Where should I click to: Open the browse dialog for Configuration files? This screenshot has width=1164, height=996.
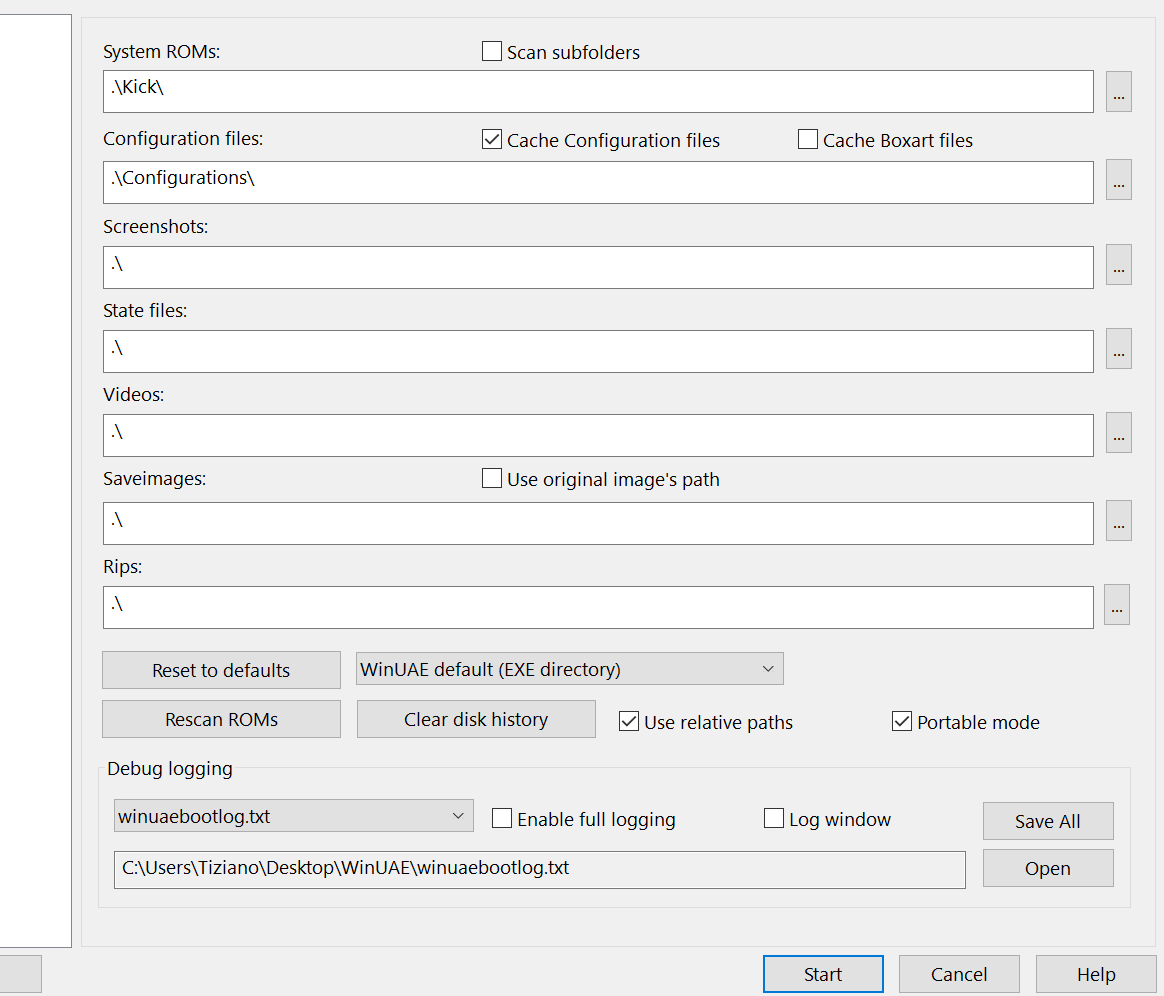click(x=1118, y=180)
